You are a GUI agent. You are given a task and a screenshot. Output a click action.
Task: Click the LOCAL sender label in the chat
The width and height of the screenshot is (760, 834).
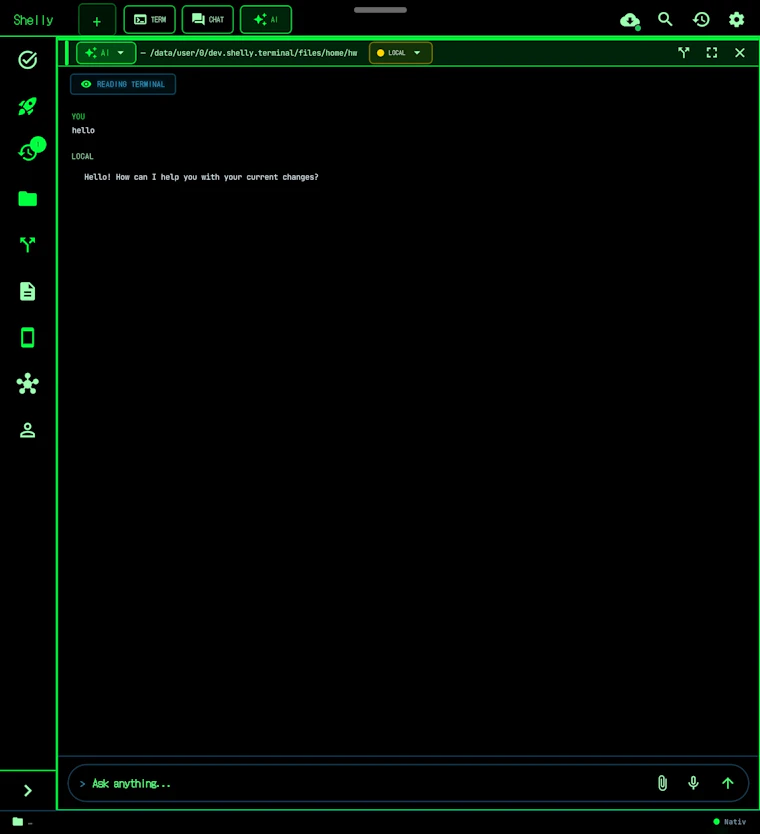tap(82, 156)
